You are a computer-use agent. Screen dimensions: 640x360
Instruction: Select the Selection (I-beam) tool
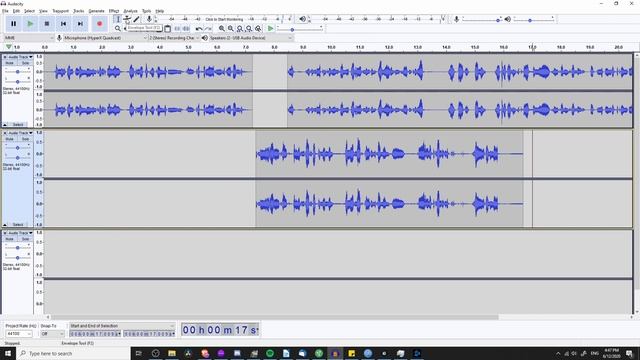tap(118, 19)
